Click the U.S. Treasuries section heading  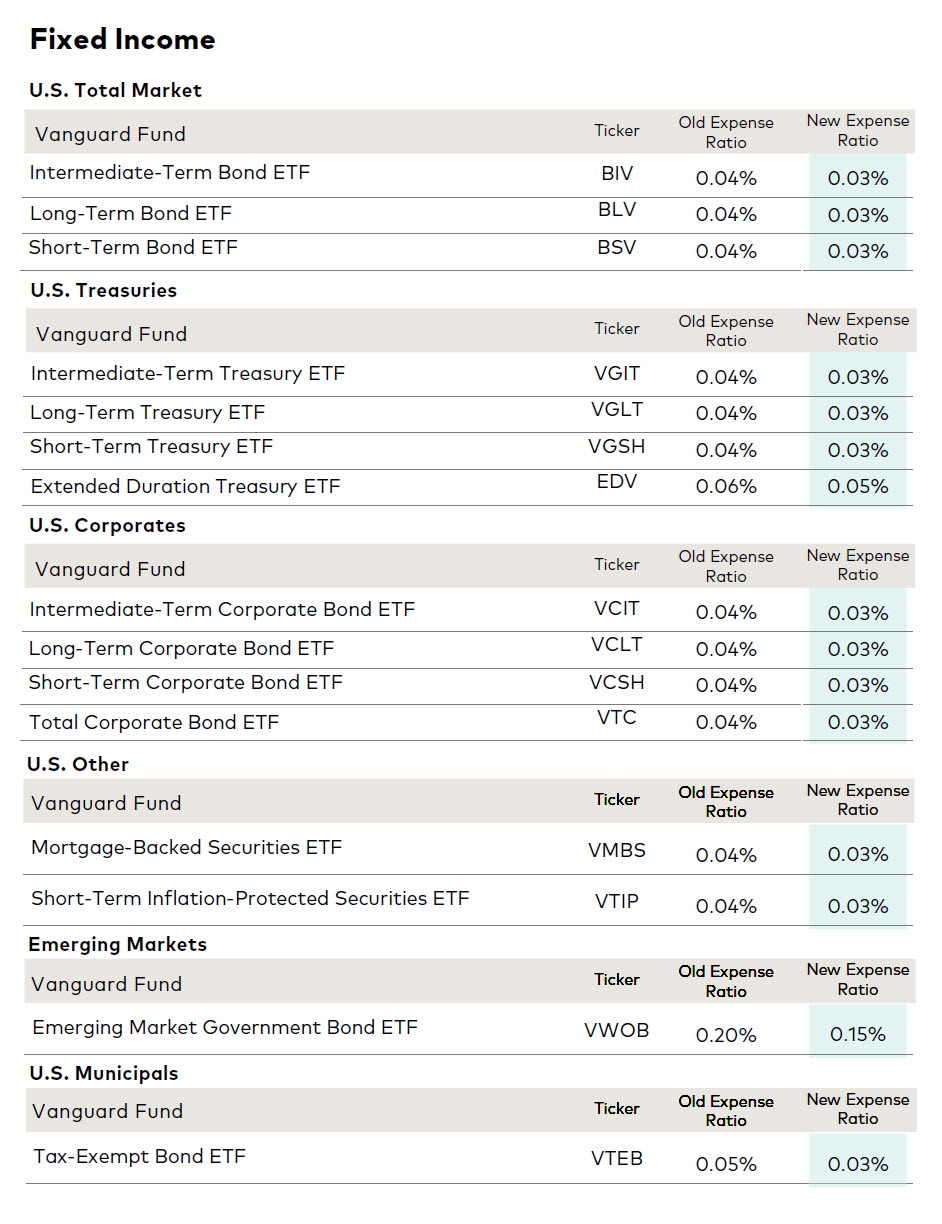[103, 290]
